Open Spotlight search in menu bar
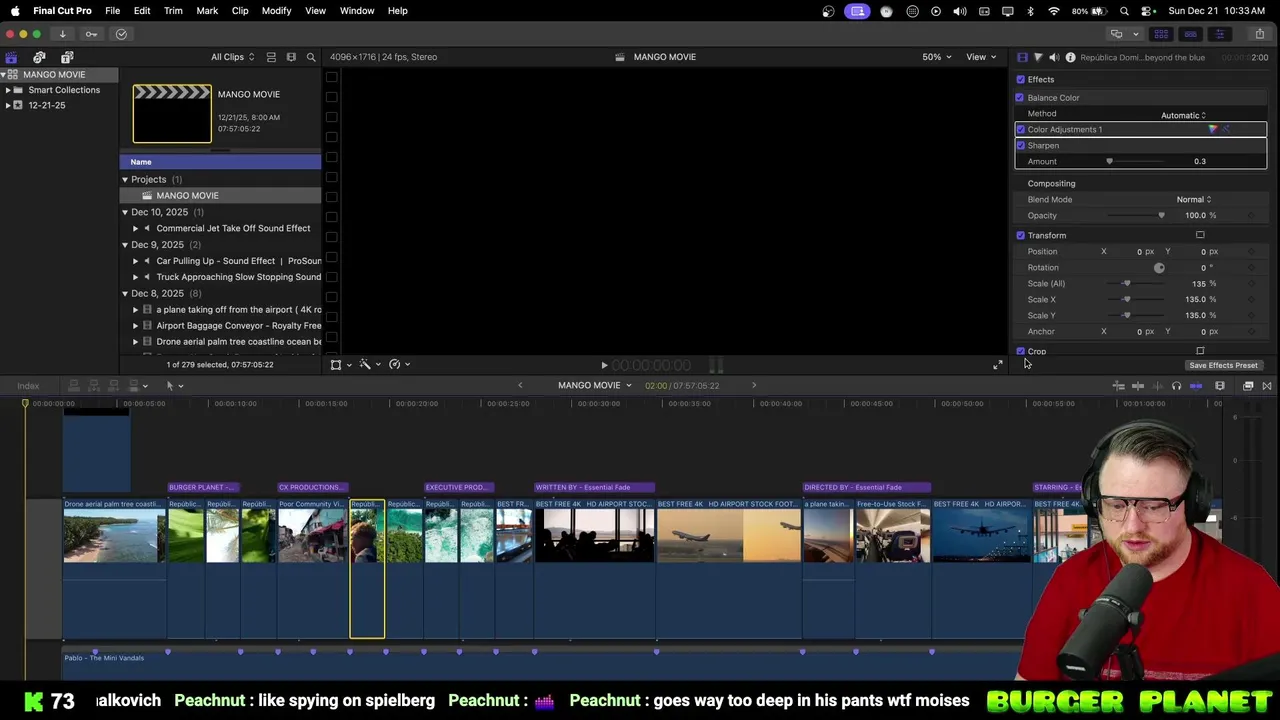This screenshot has width=1280, height=720. (1125, 11)
